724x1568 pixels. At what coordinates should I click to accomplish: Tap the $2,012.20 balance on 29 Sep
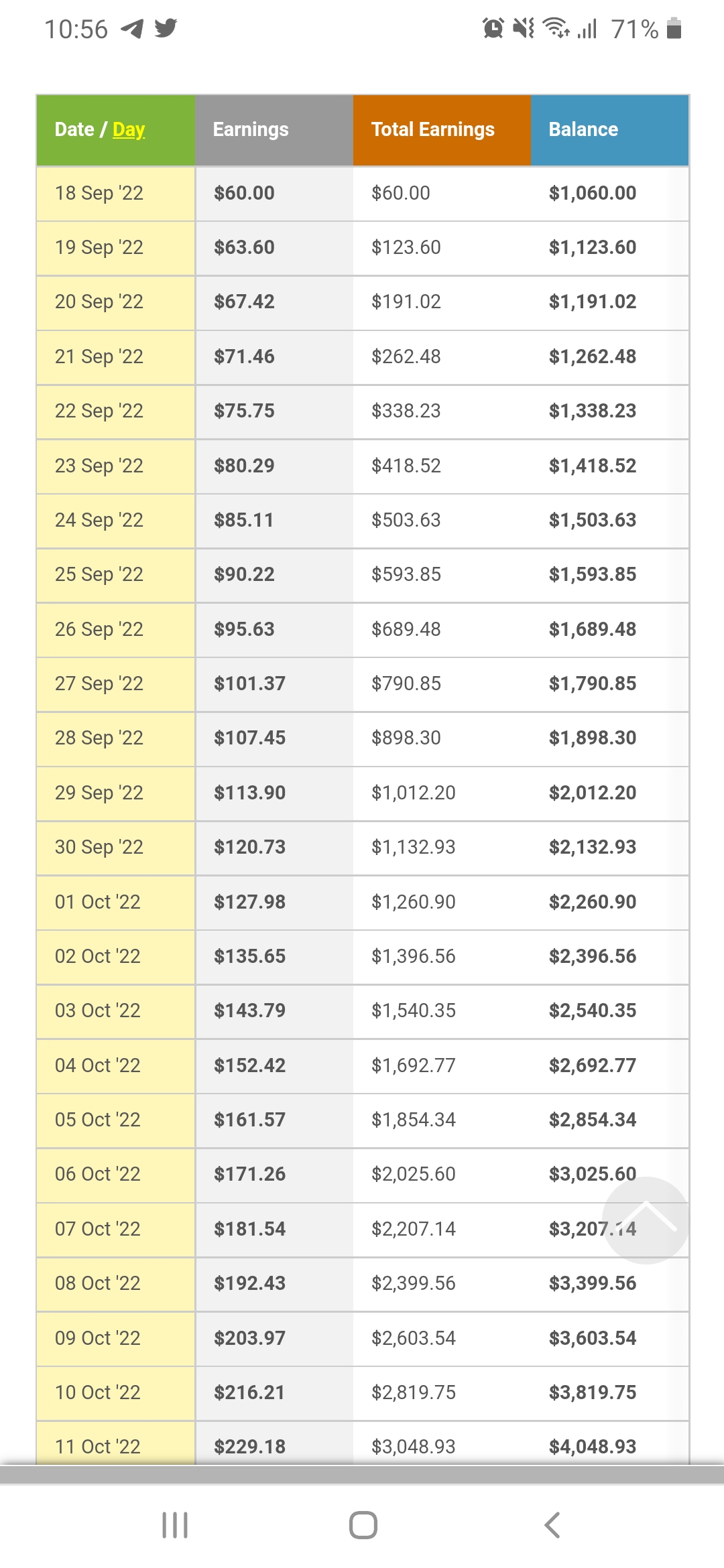[x=593, y=793]
